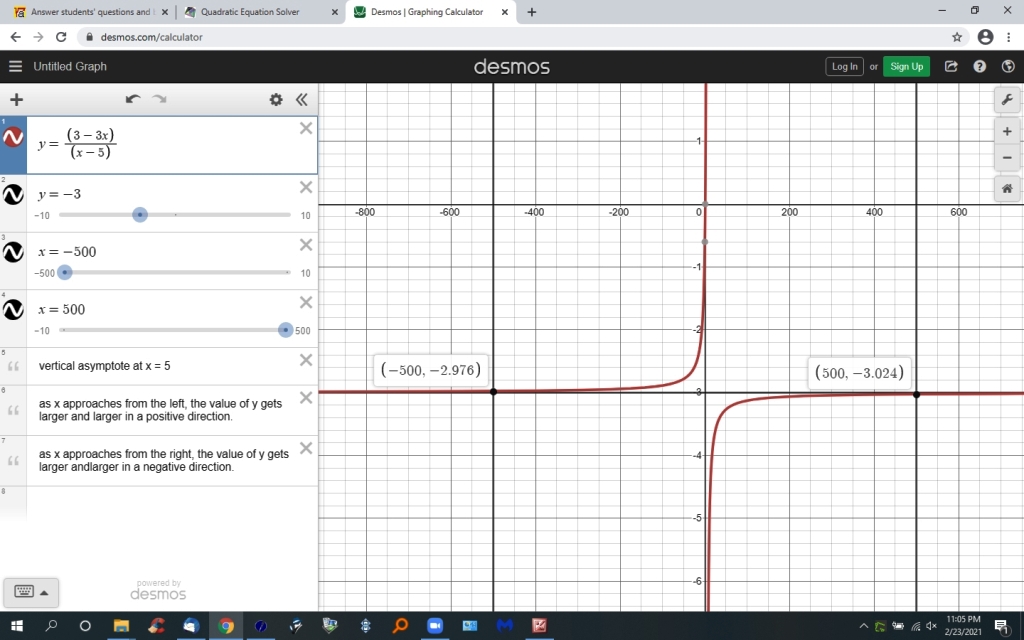Toggle the on-screen keypad
This screenshot has width=1024, height=640.
[24, 592]
